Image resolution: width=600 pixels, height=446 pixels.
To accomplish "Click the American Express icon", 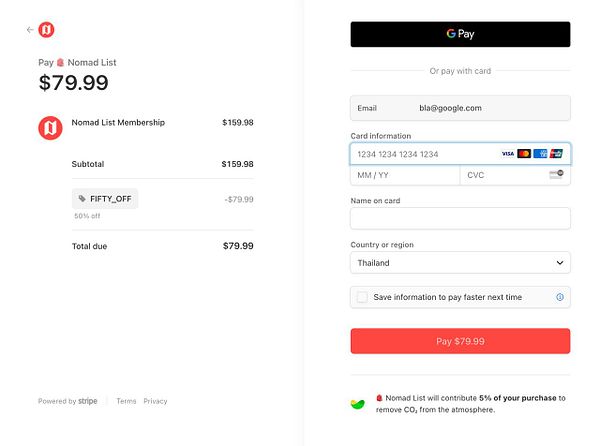I will (540, 154).
